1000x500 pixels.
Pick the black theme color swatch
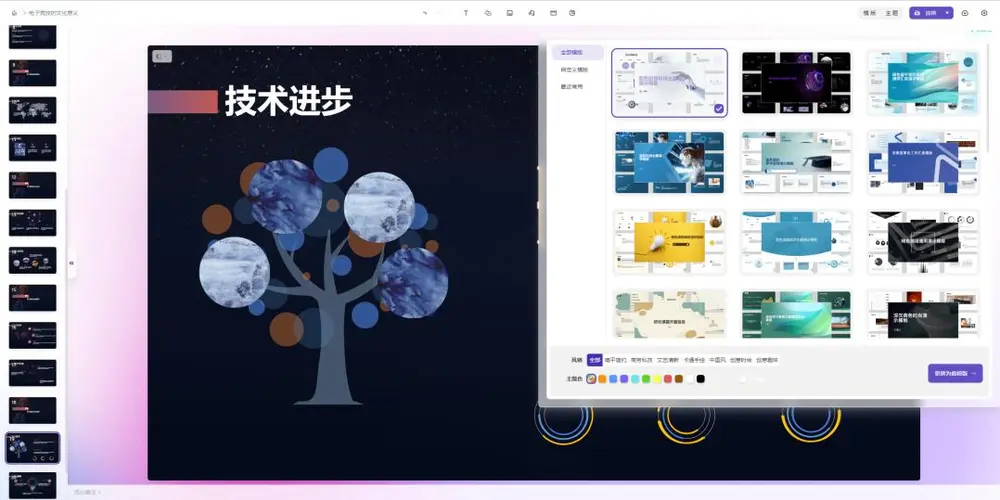click(x=700, y=379)
